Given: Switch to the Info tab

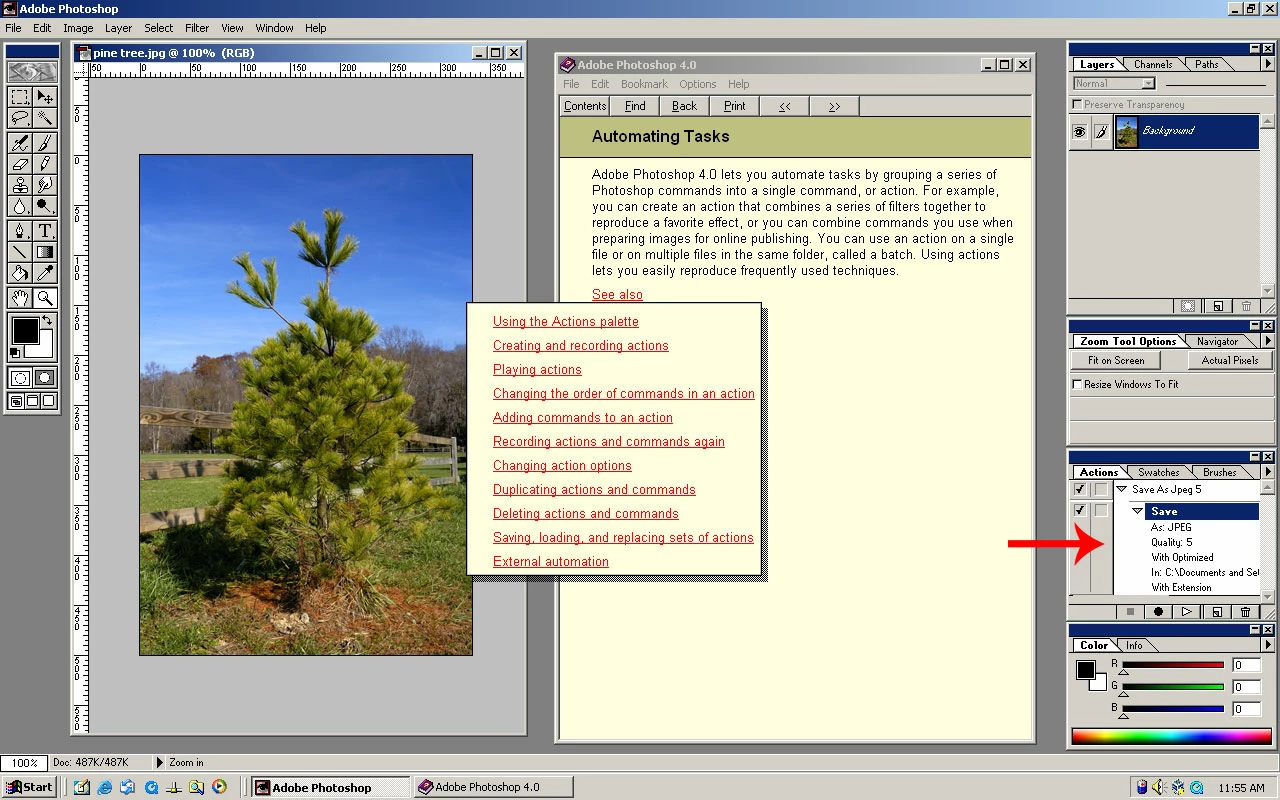Looking at the screenshot, I should tap(1134, 645).
